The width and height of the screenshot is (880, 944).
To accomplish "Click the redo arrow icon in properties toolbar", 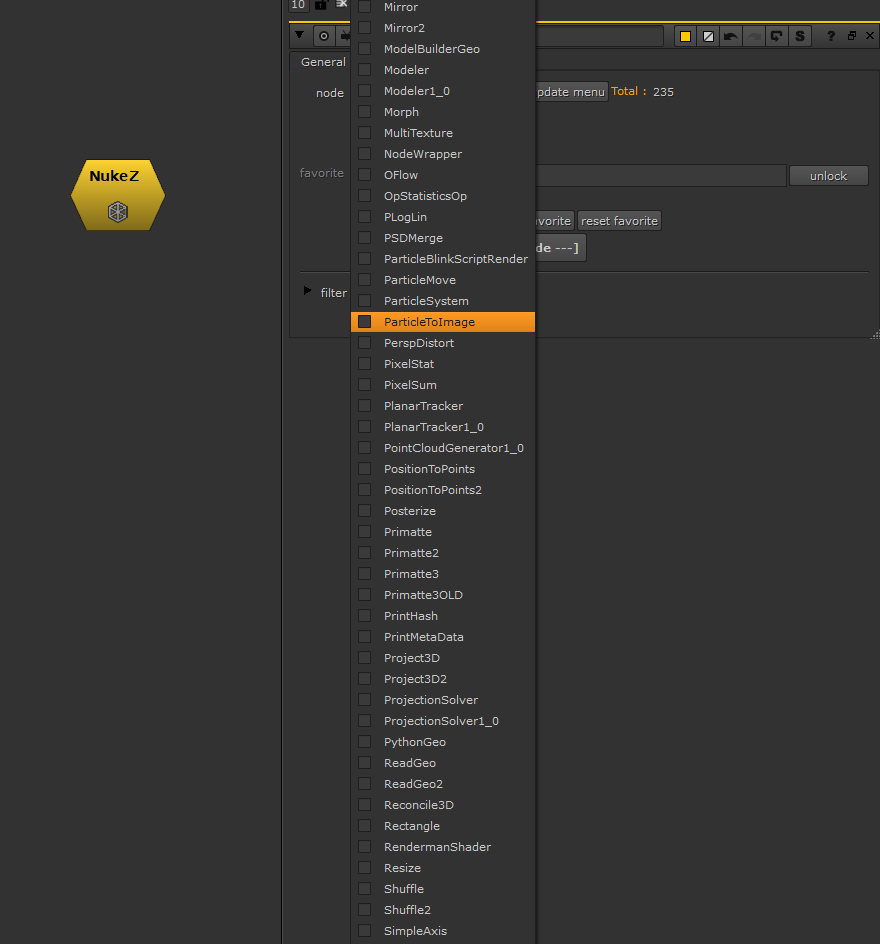I will coord(754,35).
